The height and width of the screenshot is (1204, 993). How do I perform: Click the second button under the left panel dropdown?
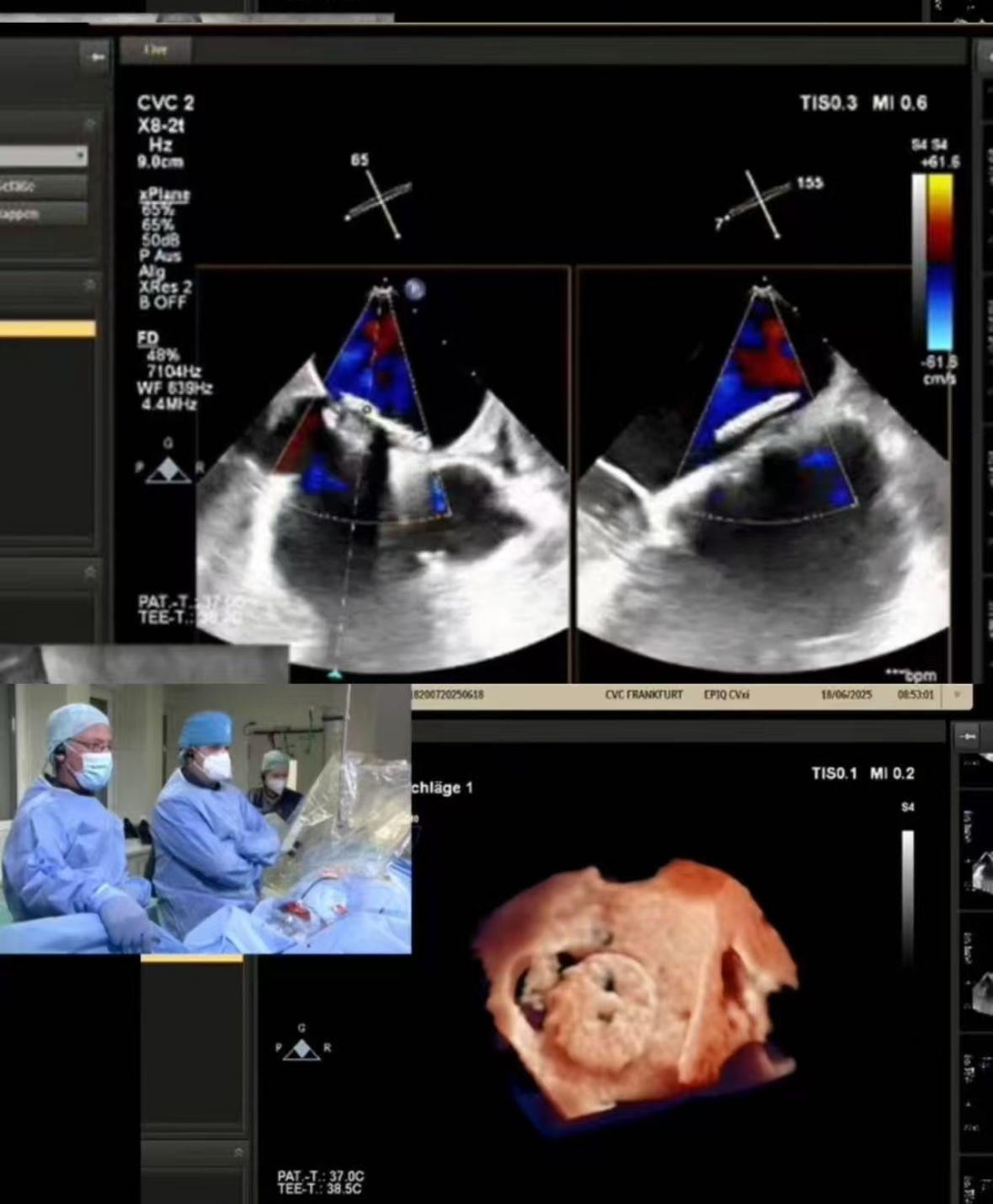(44, 214)
